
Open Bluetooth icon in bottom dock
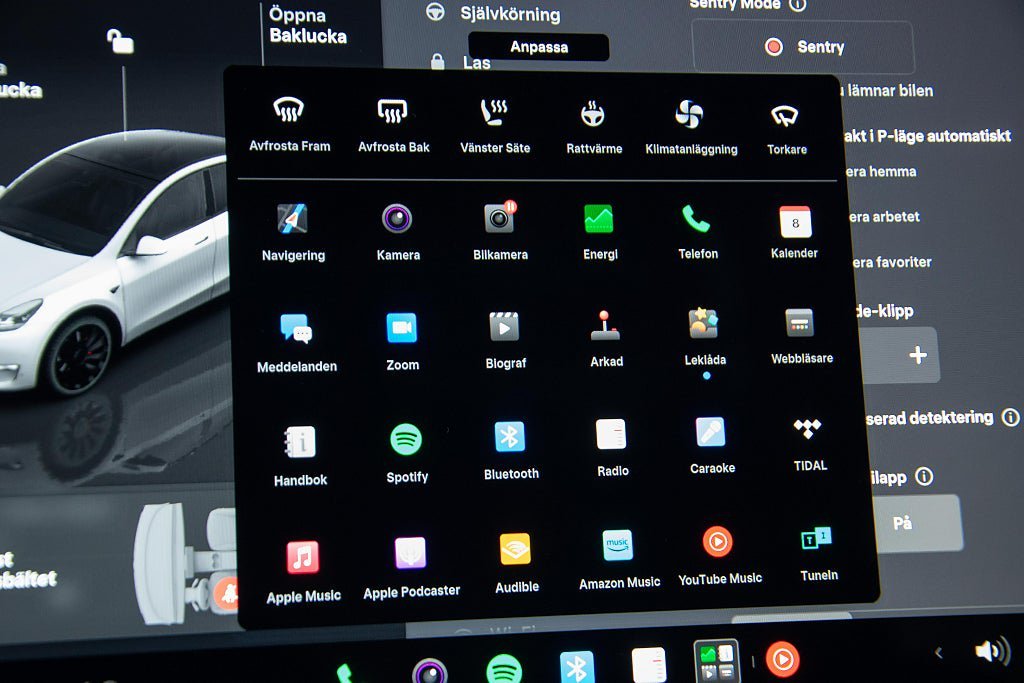point(577,667)
